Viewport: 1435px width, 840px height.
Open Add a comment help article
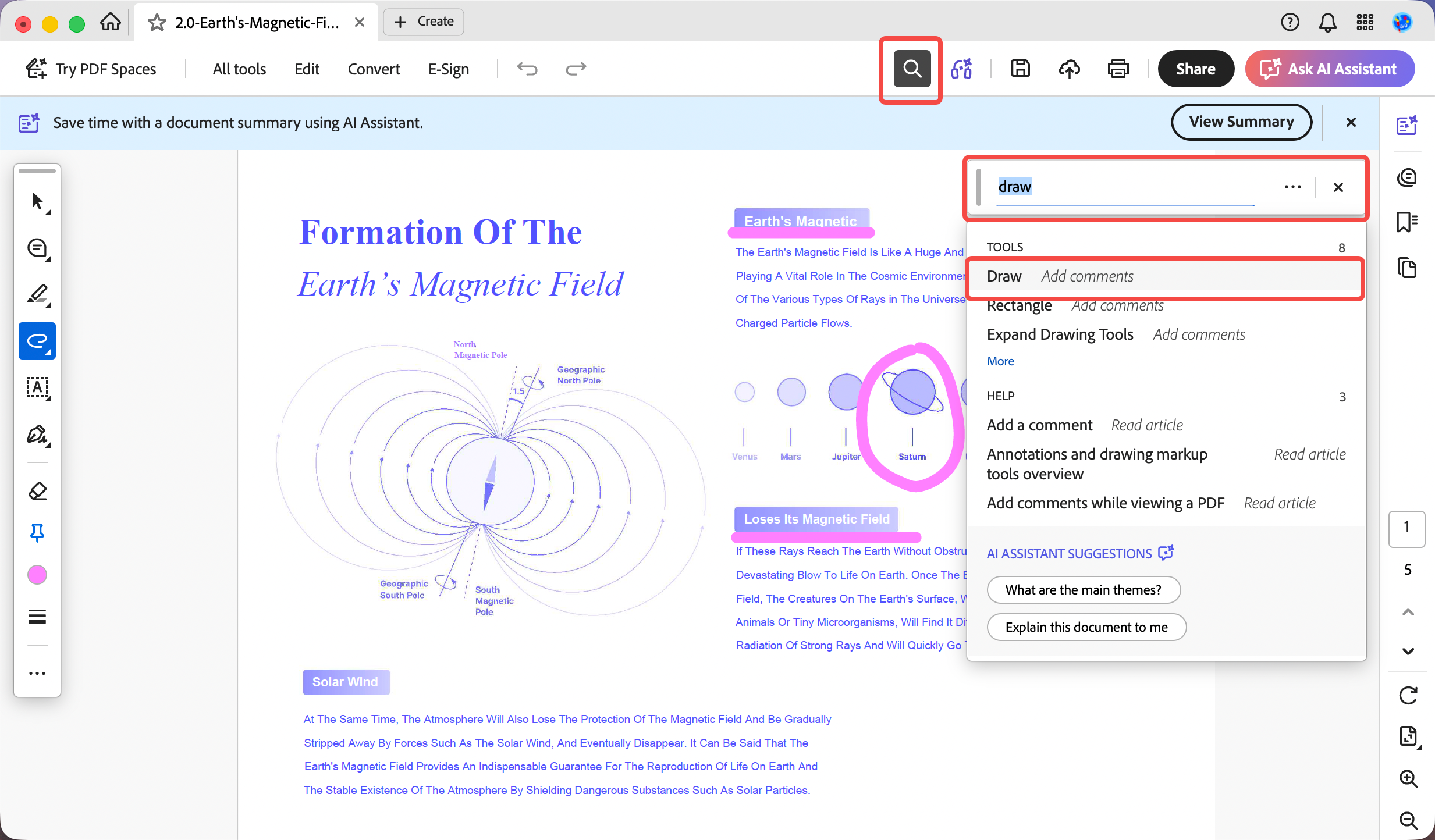coord(1166,425)
